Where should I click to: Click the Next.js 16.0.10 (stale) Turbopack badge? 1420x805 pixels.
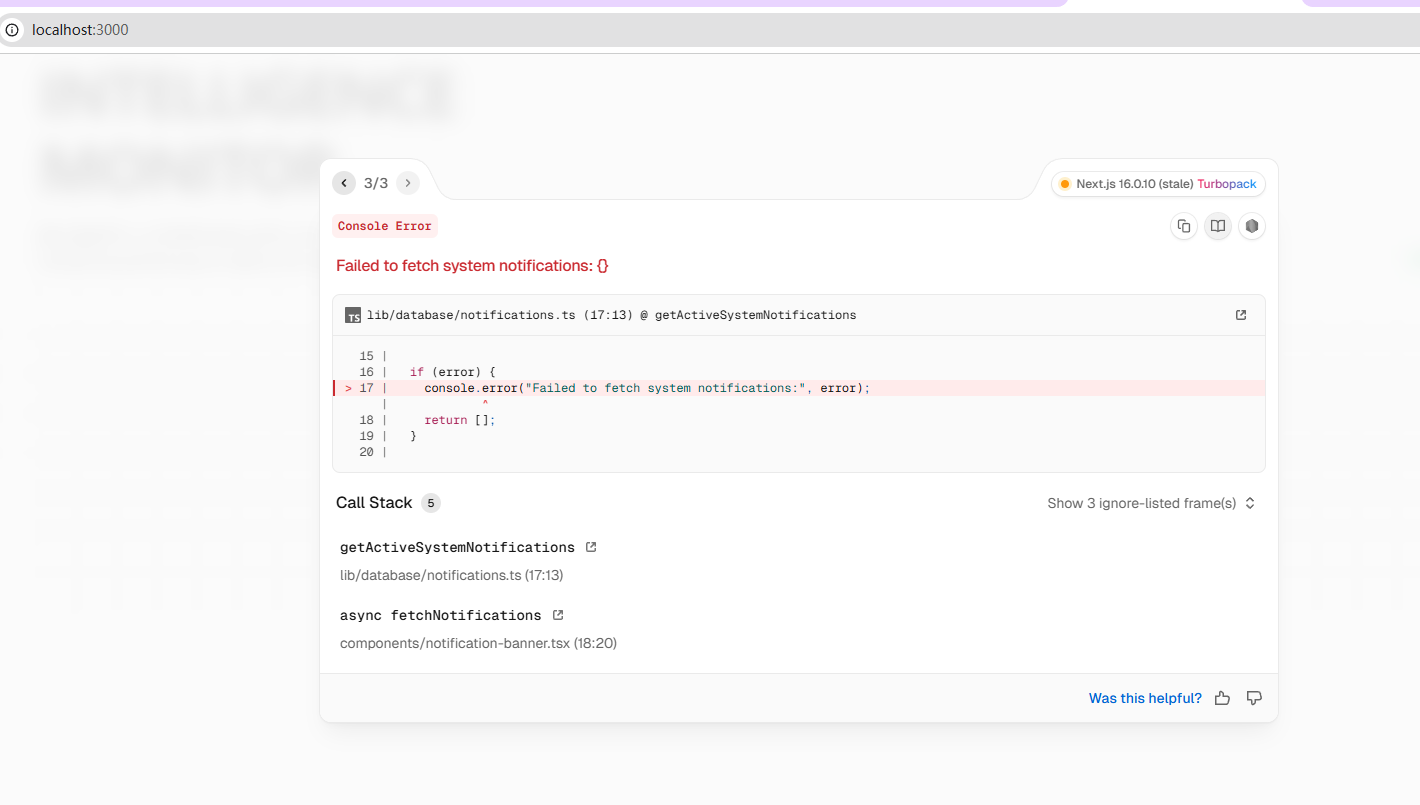point(1158,184)
